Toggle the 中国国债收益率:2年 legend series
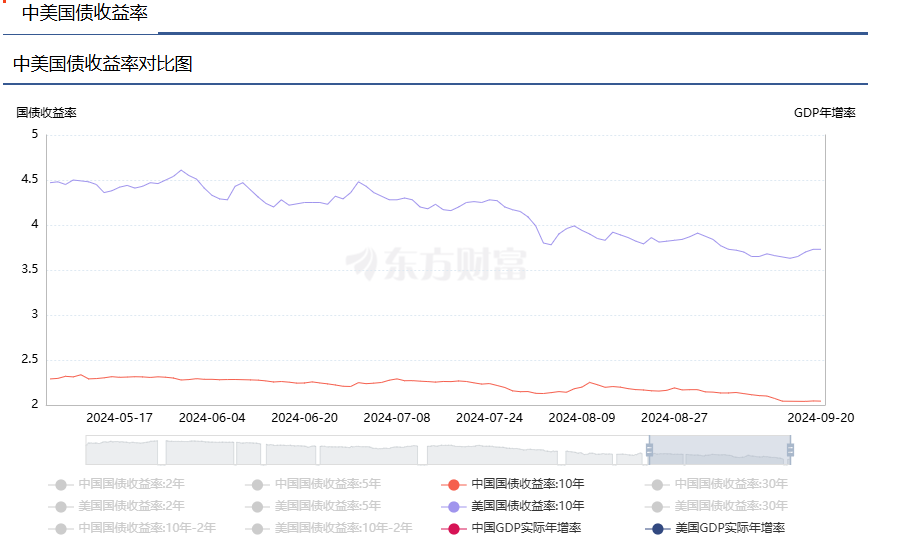Screen dimensions: 901x546 117,484
